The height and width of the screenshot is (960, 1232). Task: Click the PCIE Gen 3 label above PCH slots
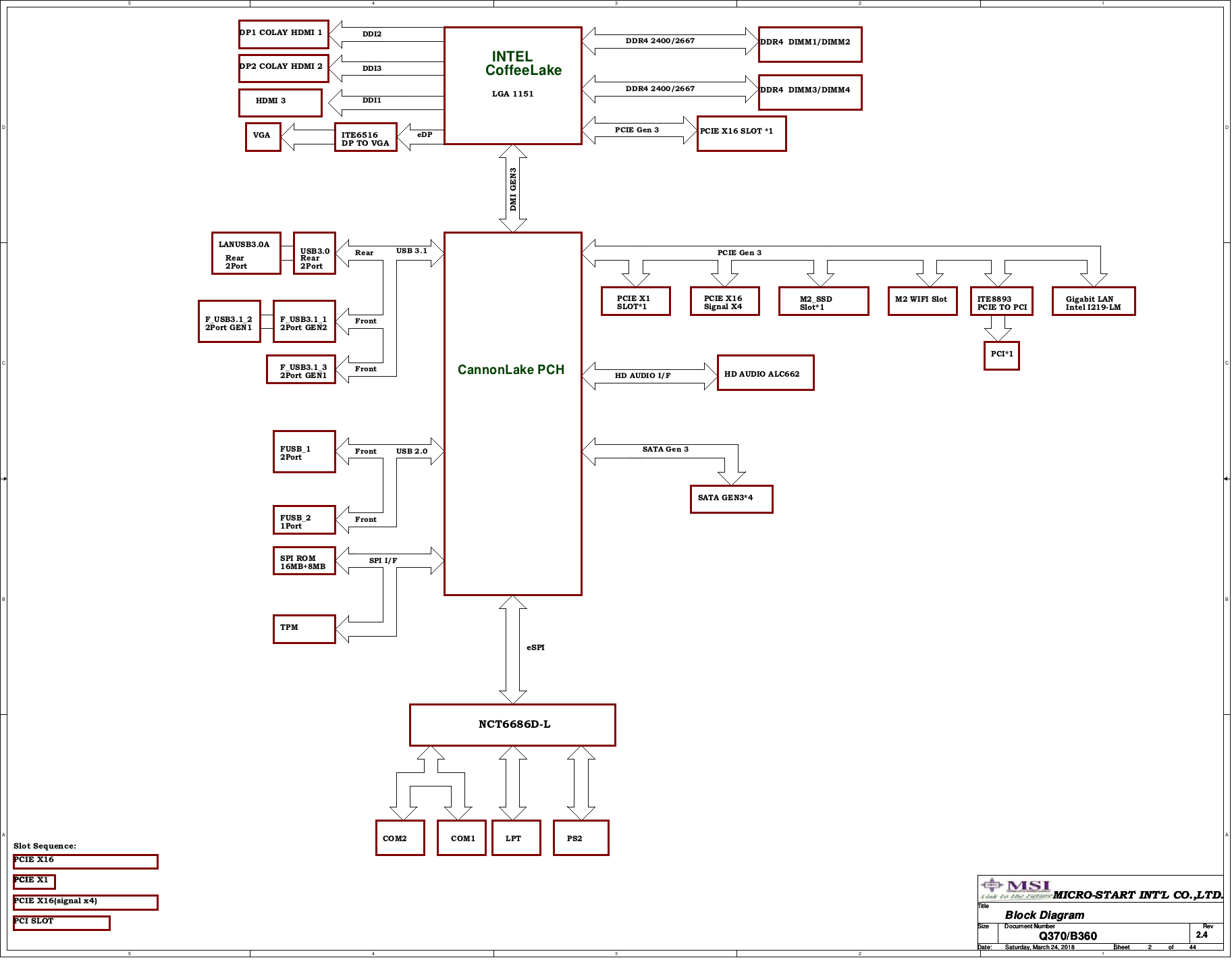pyautogui.click(x=739, y=252)
